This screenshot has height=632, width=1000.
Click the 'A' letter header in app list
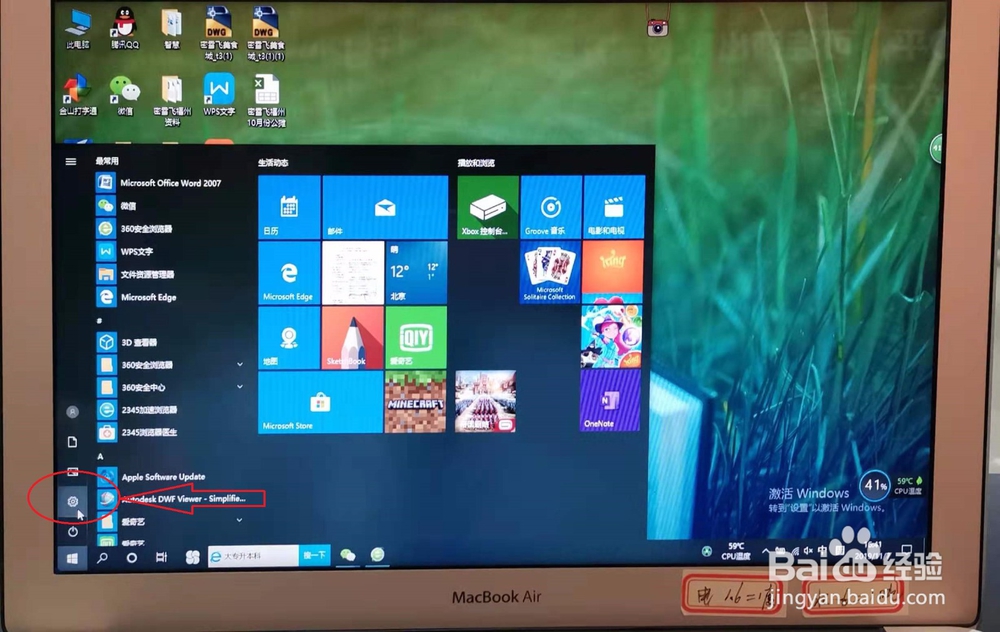[x=100, y=456]
